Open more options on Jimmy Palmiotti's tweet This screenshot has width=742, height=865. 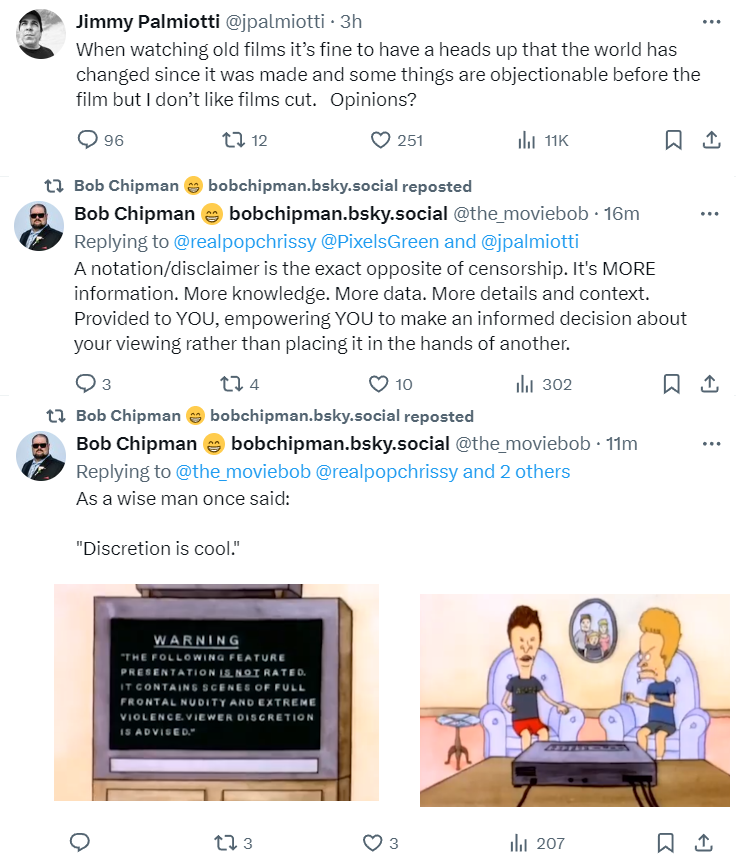tap(712, 22)
